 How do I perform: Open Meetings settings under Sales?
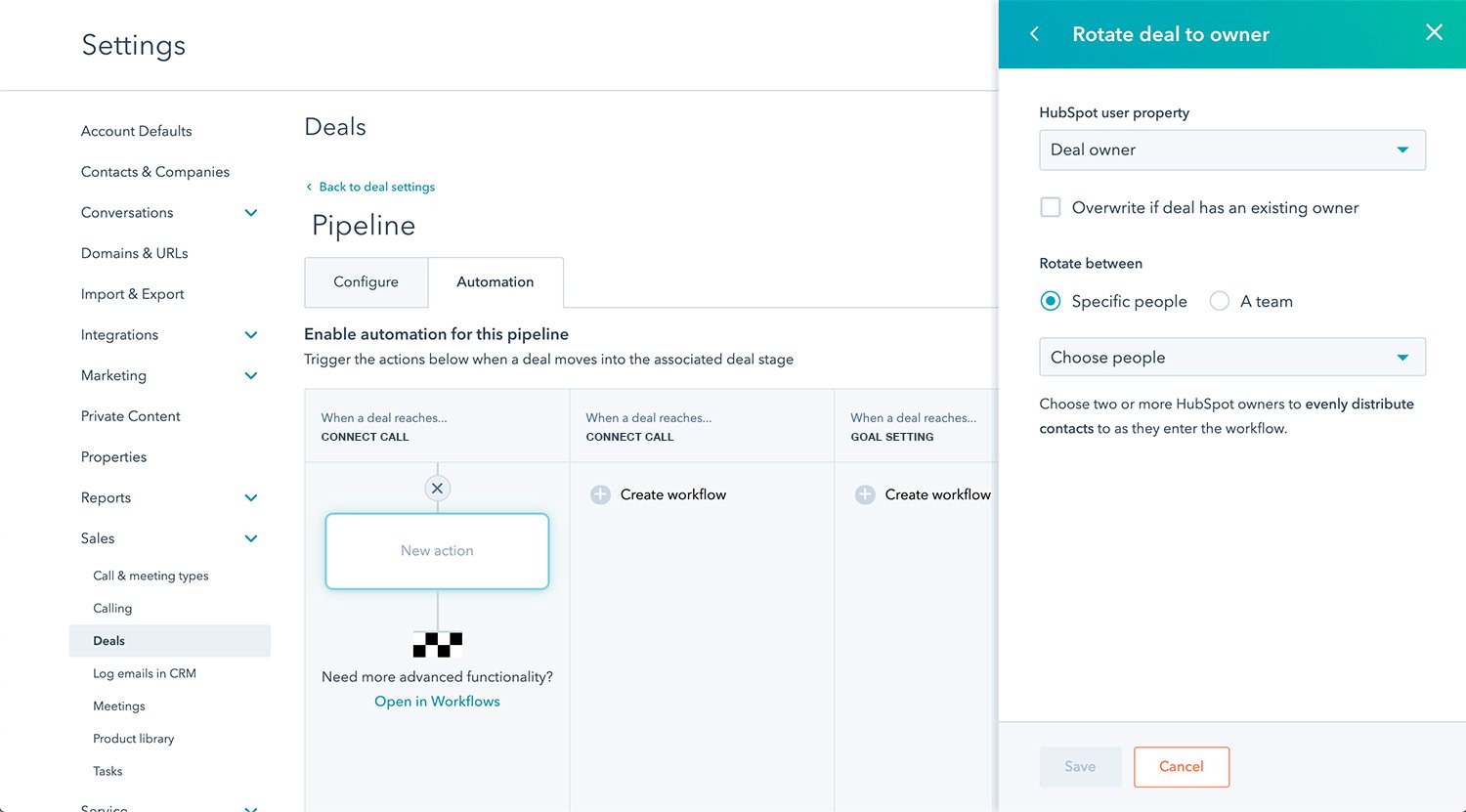click(x=119, y=705)
